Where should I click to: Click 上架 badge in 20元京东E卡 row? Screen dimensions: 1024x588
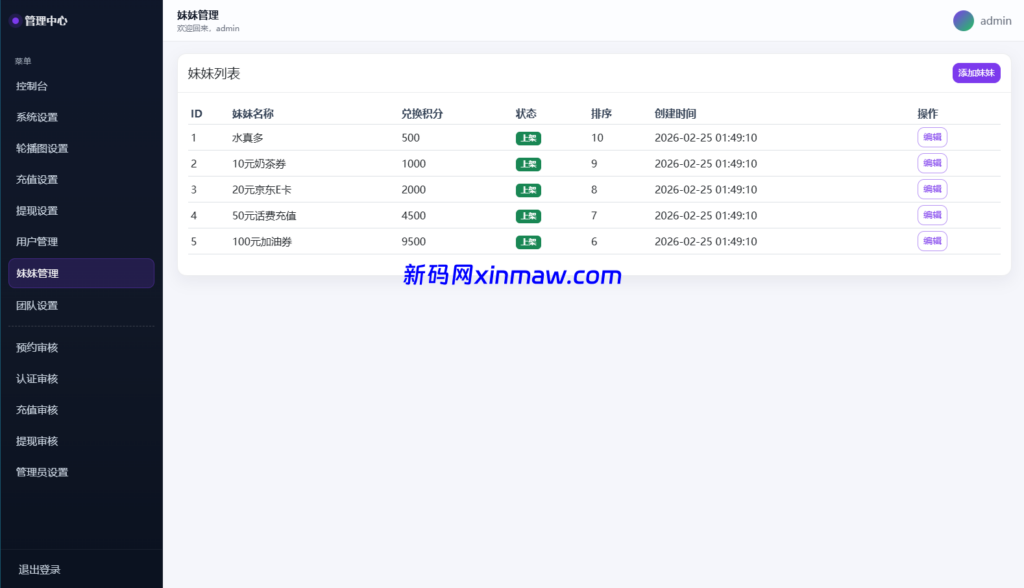click(528, 190)
